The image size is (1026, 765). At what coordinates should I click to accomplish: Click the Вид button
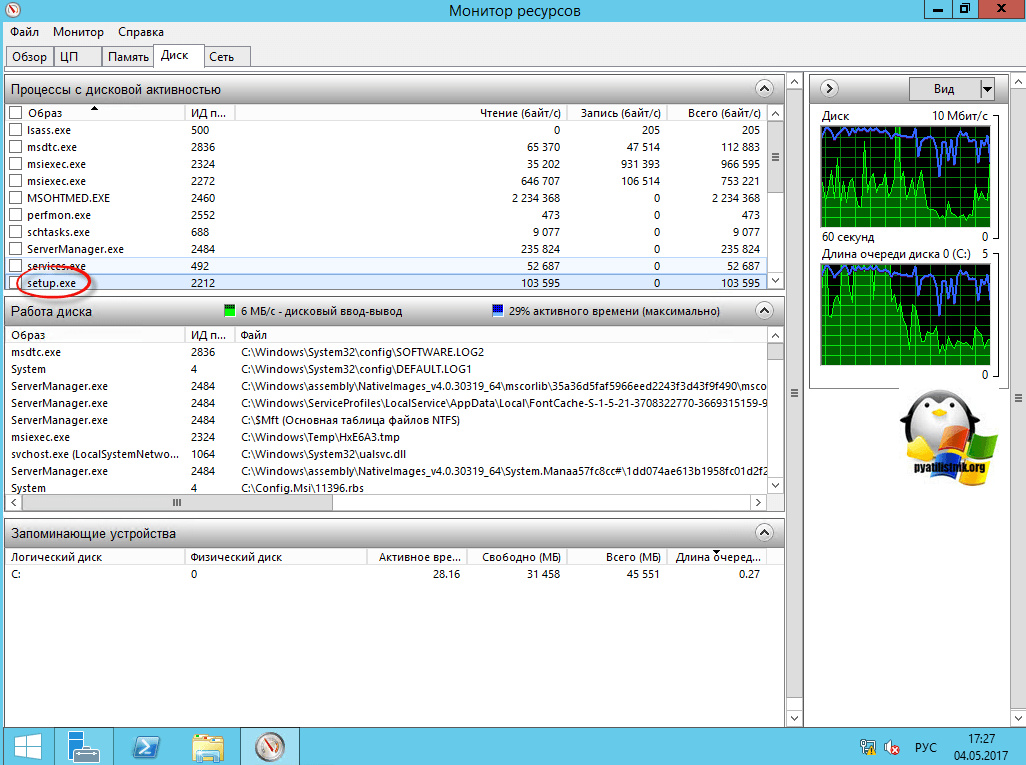point(943,89)
